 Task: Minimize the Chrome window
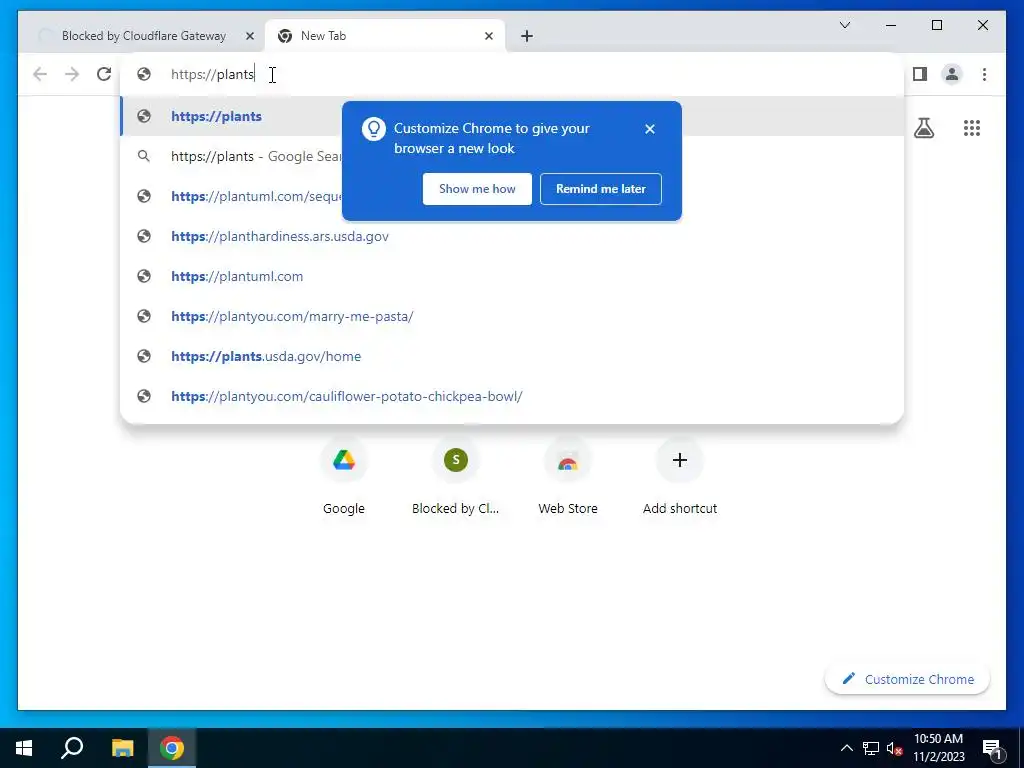coord(891,25)
